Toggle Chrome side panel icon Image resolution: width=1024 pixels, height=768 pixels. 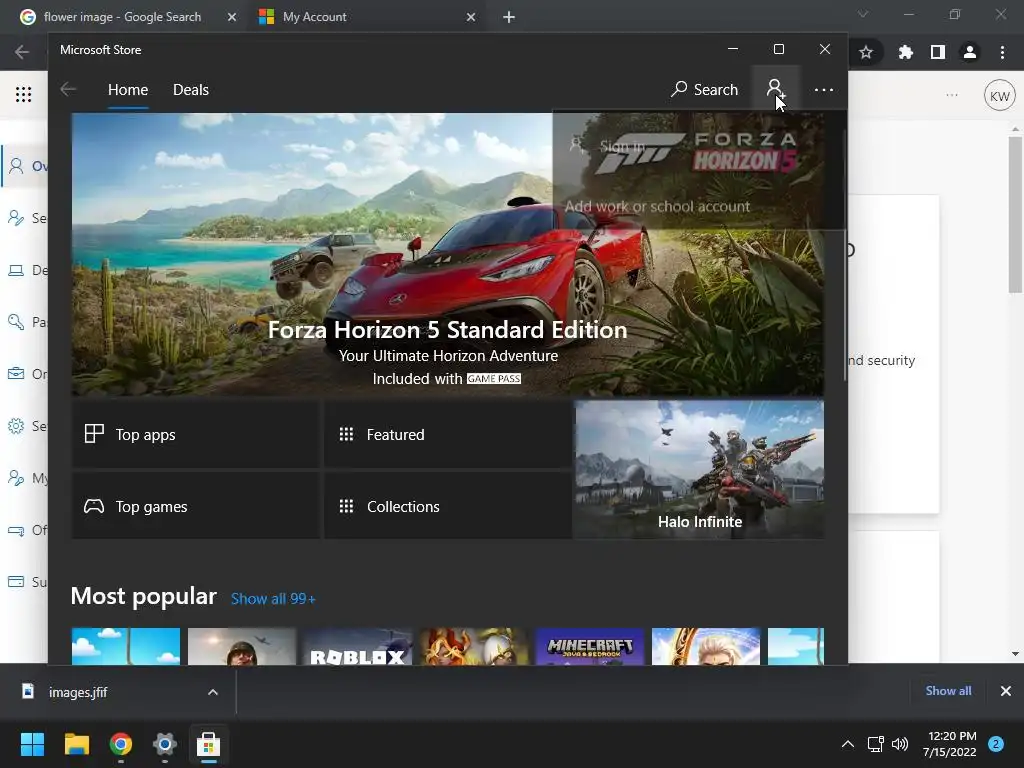(x=937, y=52)
